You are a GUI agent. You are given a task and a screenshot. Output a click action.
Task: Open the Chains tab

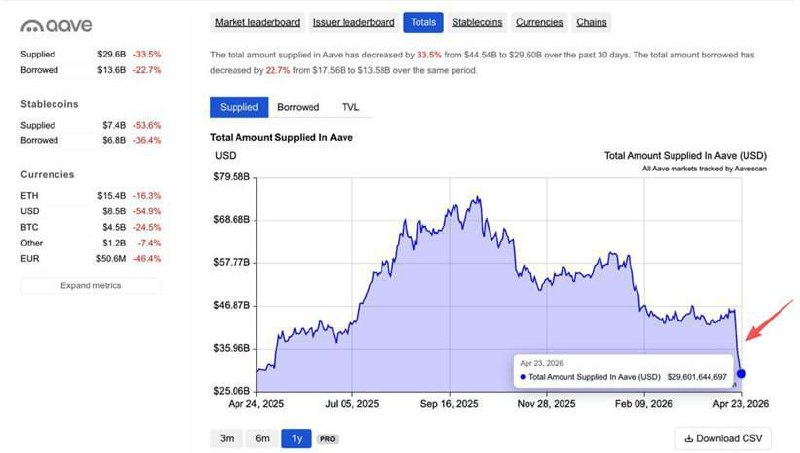(x=591, y=22)
